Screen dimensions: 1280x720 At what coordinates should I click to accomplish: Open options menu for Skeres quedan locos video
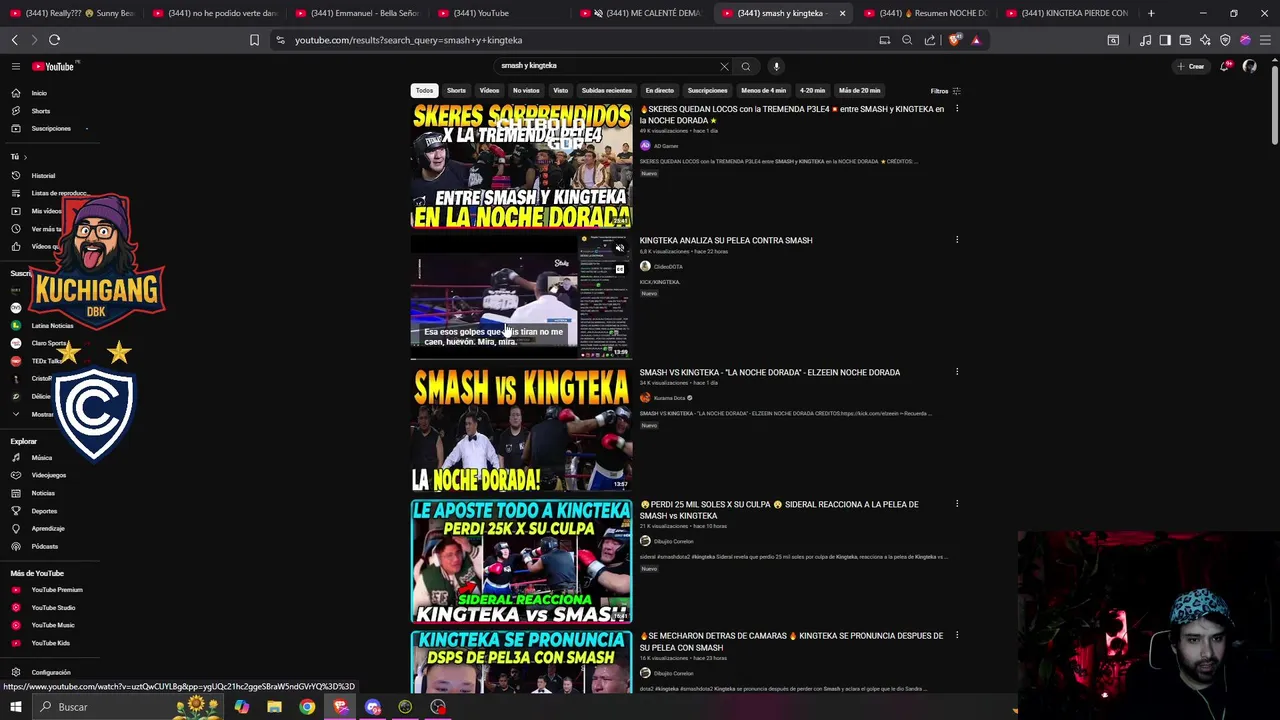tap(957, 108)
